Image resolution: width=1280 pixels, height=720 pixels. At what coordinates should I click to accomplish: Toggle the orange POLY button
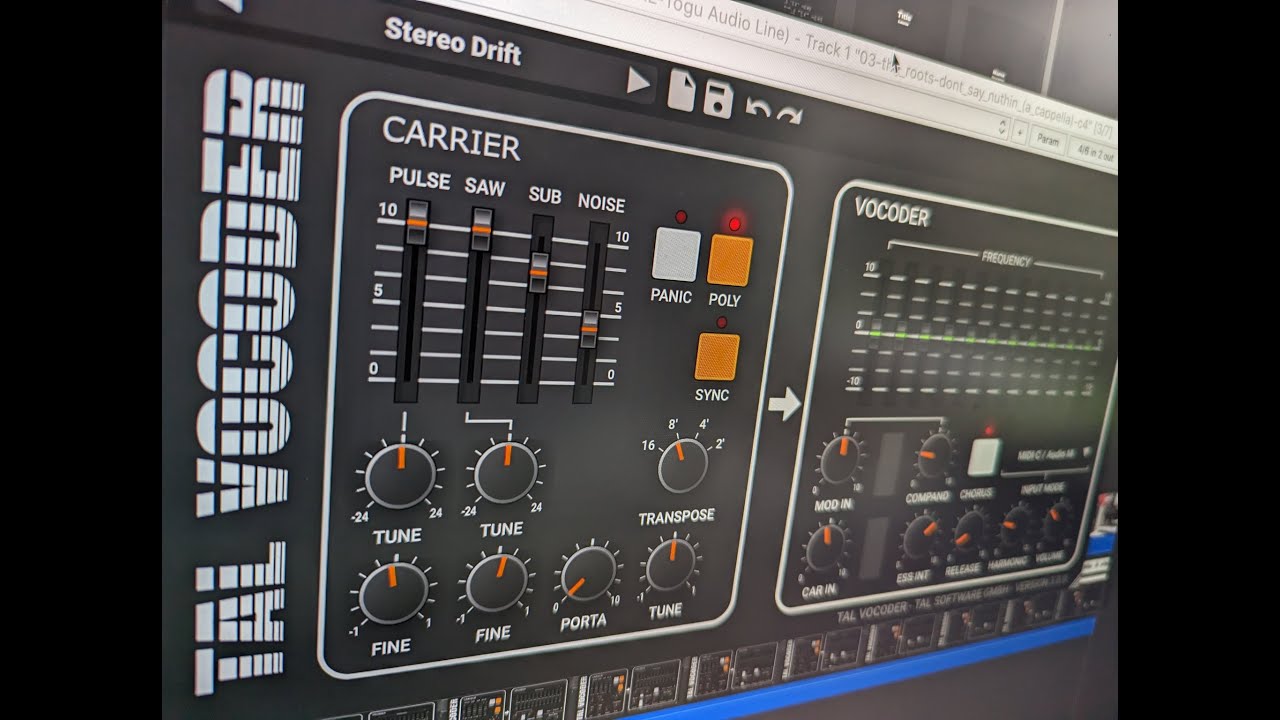730,260
